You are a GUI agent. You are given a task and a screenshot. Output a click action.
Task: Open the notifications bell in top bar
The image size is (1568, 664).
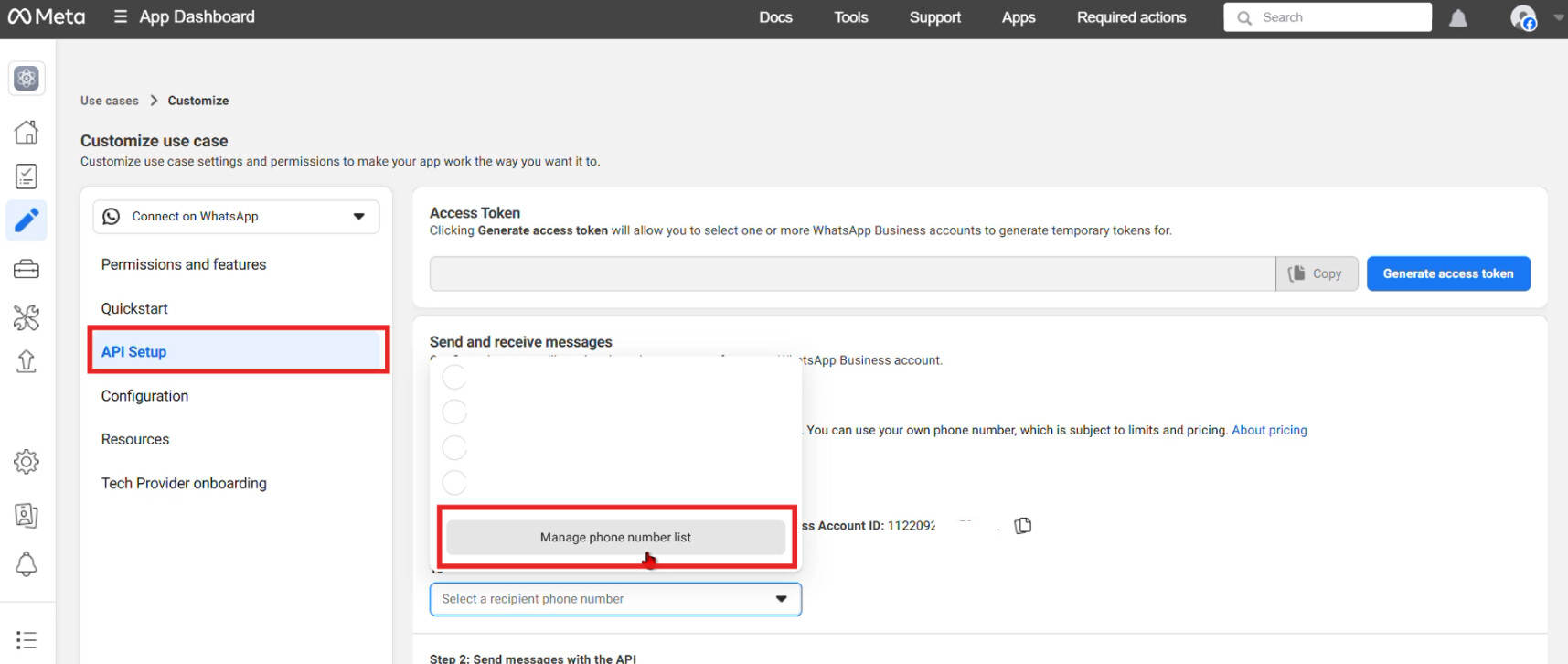tap(1458, 18)
